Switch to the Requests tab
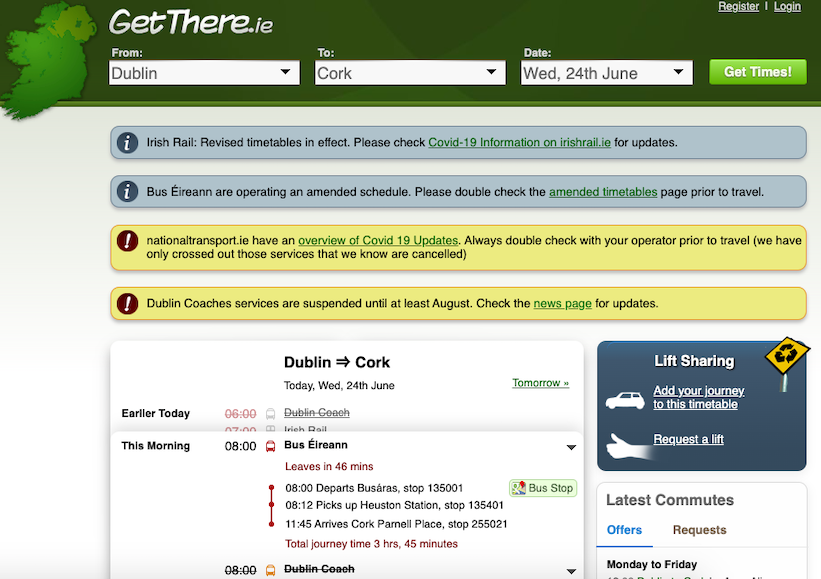This screenshot has height=579, width=821. tap(699, 530)
